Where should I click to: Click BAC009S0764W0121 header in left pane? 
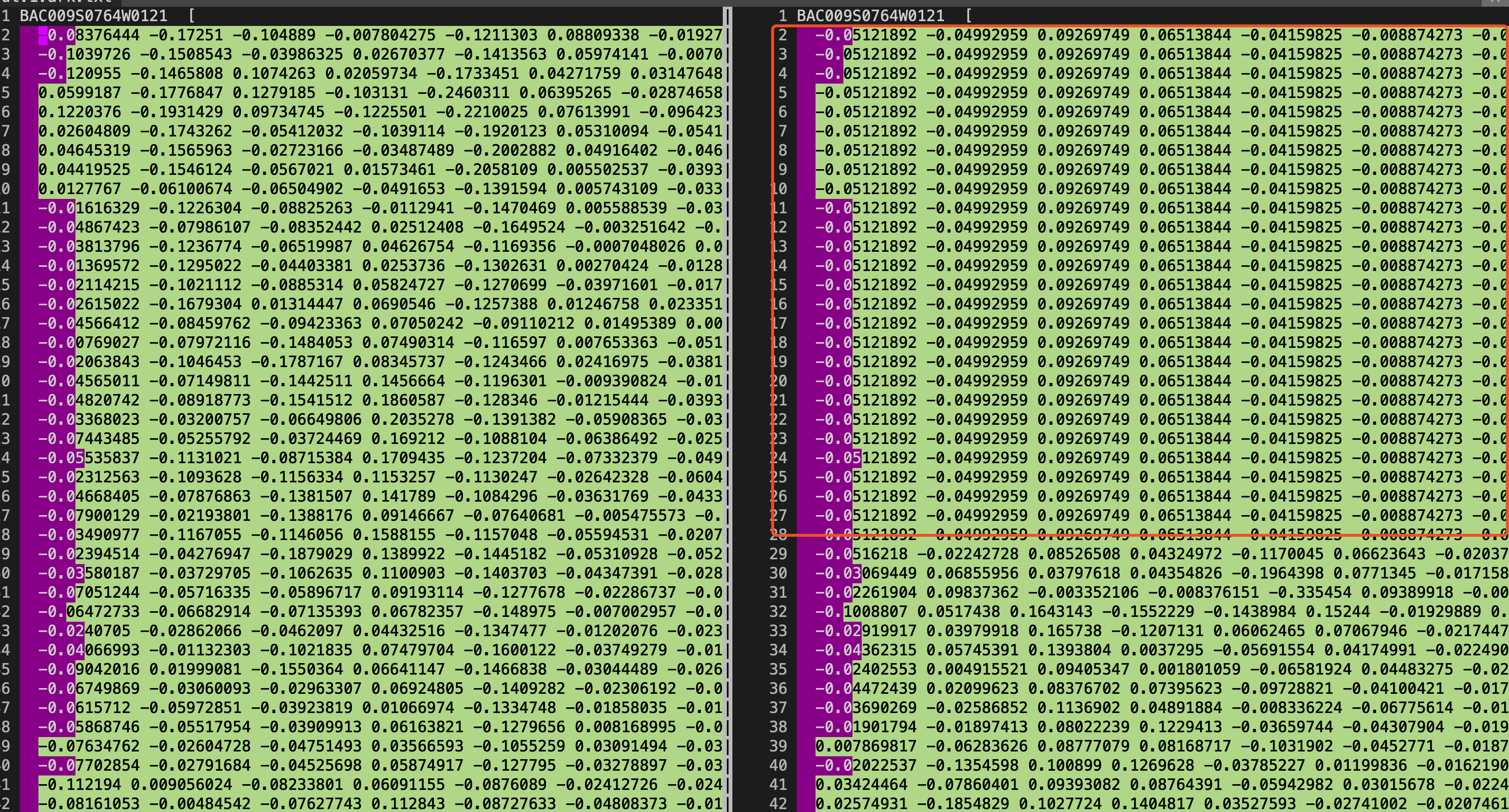click(94, 16)
